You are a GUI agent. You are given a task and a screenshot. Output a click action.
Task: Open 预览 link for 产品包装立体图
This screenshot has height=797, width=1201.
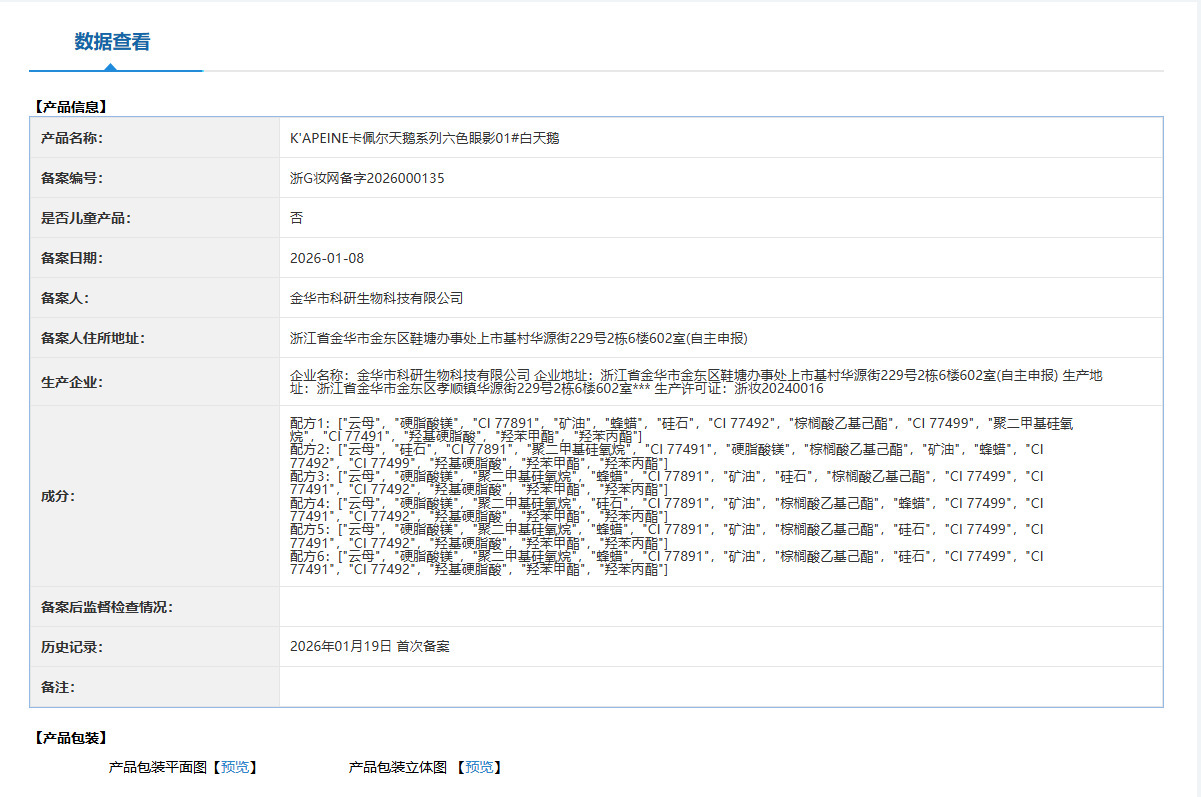(479, 767)
